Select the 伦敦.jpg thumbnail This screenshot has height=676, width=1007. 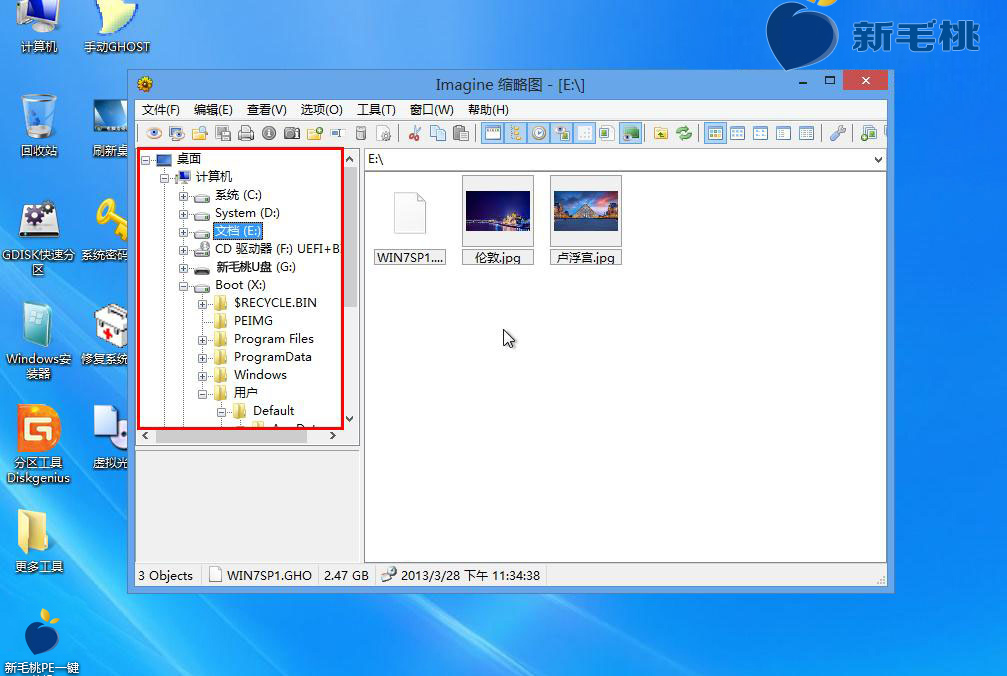(x=498, y=220)
